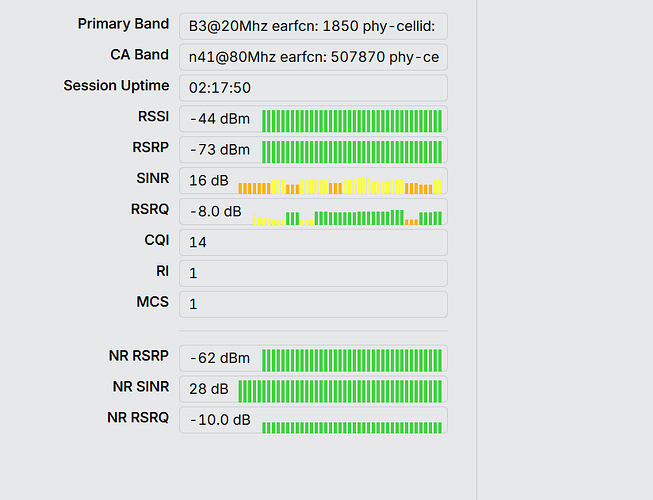The image size is (653, 500).
Task: Click the SINR 16 dB history graph
Action: [x=340, y=186]
